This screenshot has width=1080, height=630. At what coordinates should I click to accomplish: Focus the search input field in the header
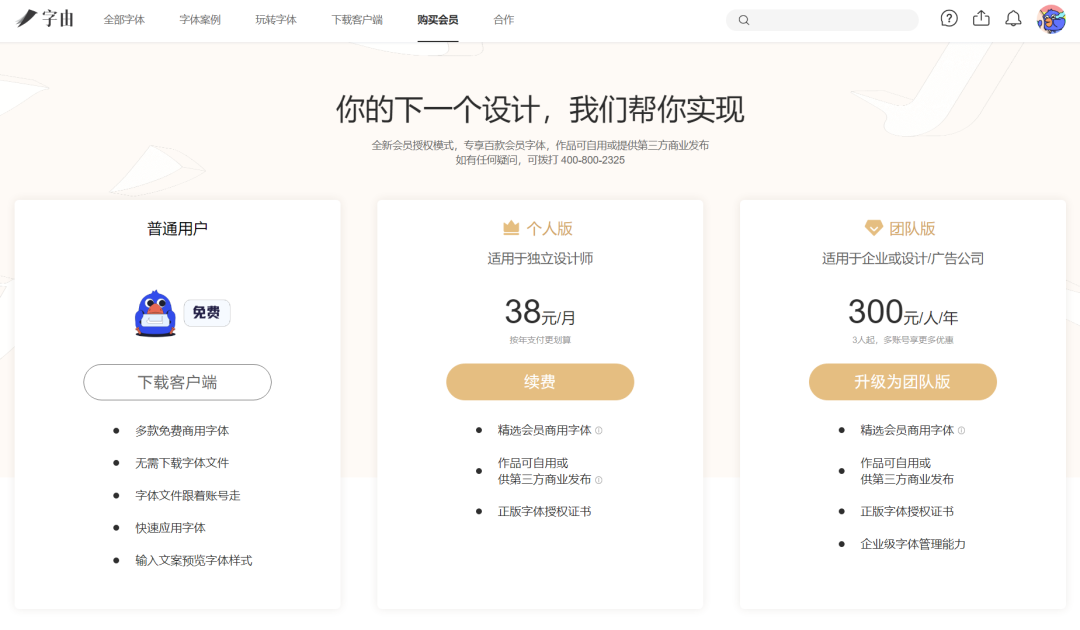tap(830, 20)
